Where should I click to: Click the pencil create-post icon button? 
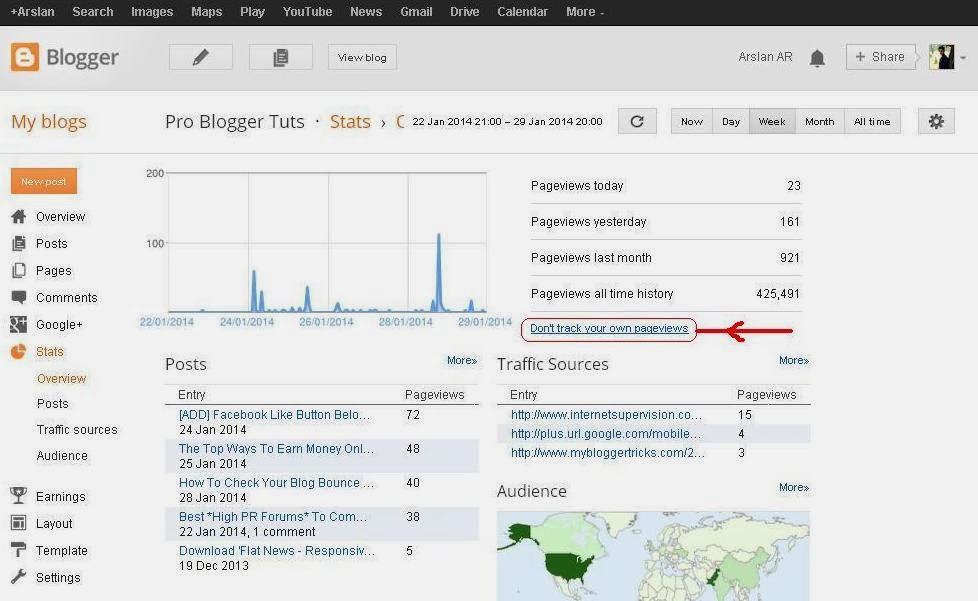coord(201,57)
